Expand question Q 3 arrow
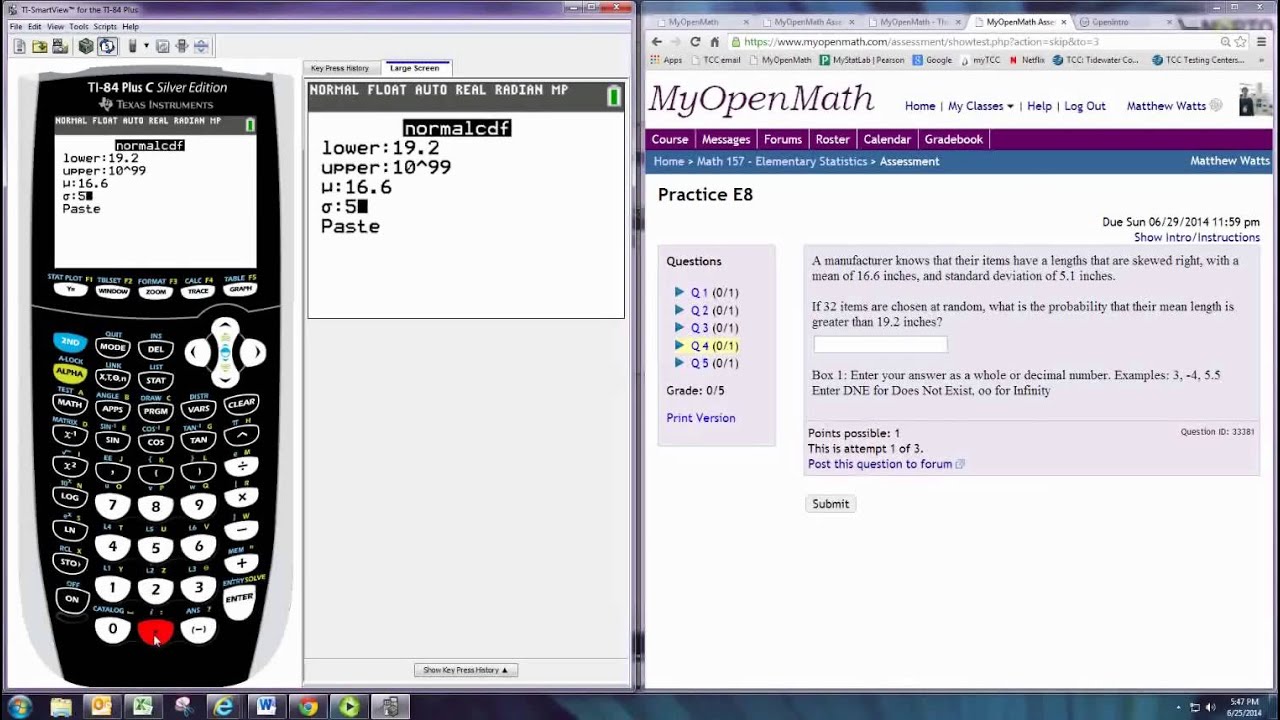Image resolution: width=1280 pixels, height=720 pixels. [679, 327]
